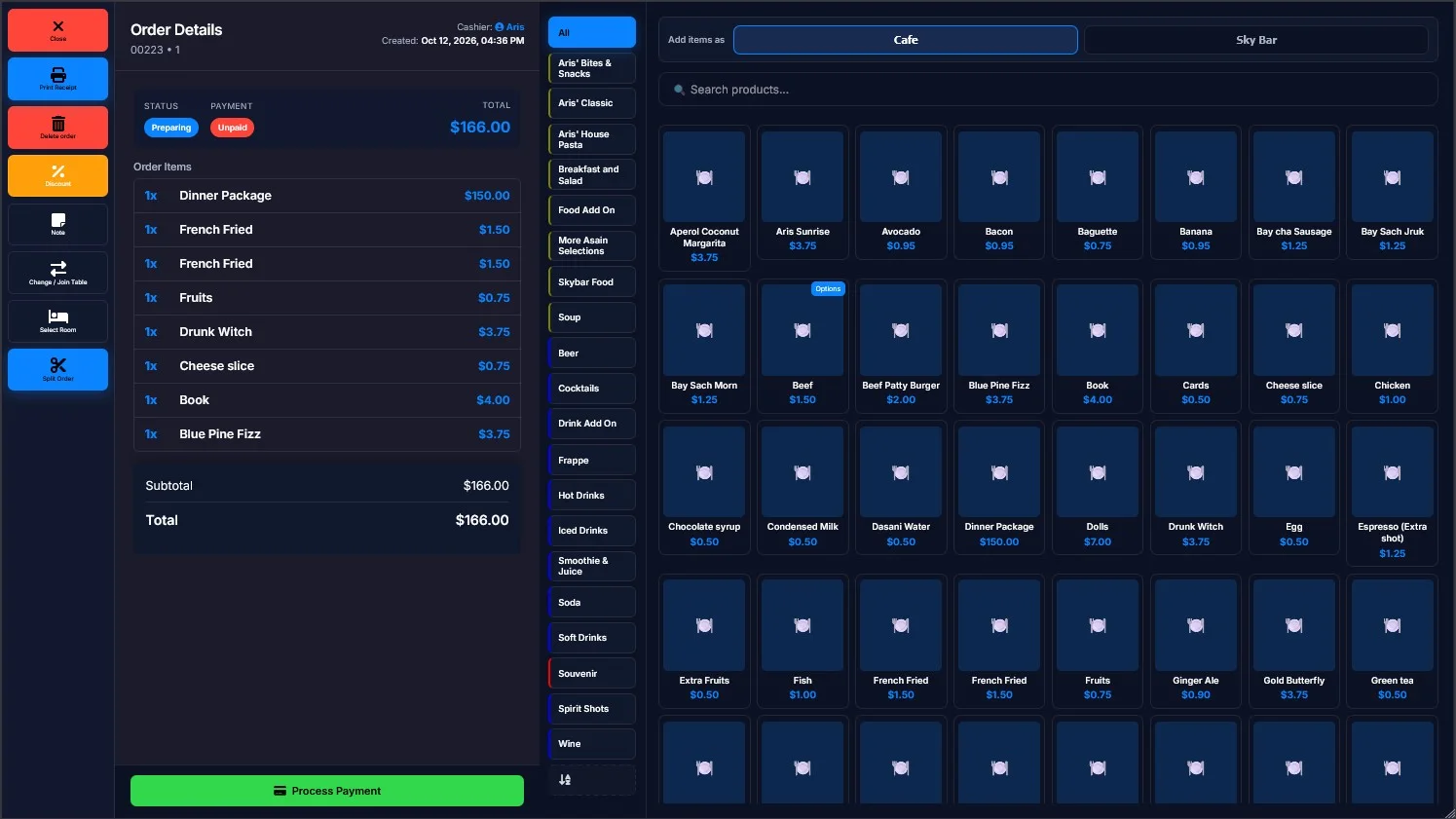Open the Smoothie & Juice category

pos(592,566)
